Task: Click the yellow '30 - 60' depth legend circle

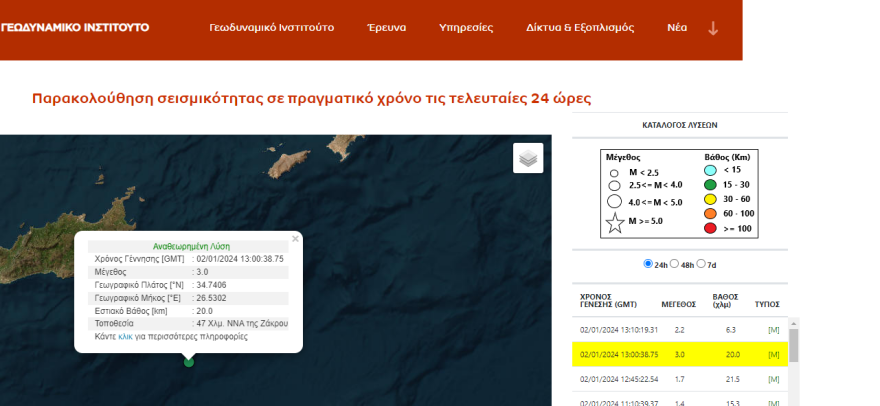Action: click(x=710, y=199)
